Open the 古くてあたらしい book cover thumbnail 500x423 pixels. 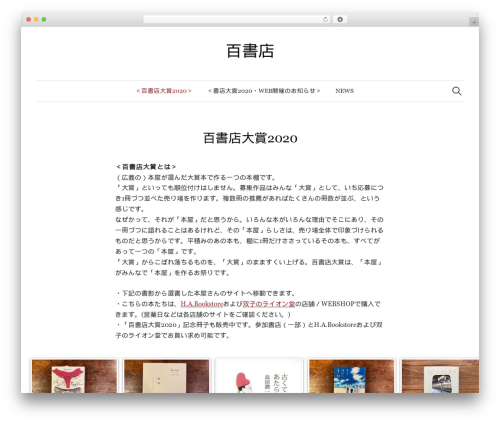click(259, 376)
